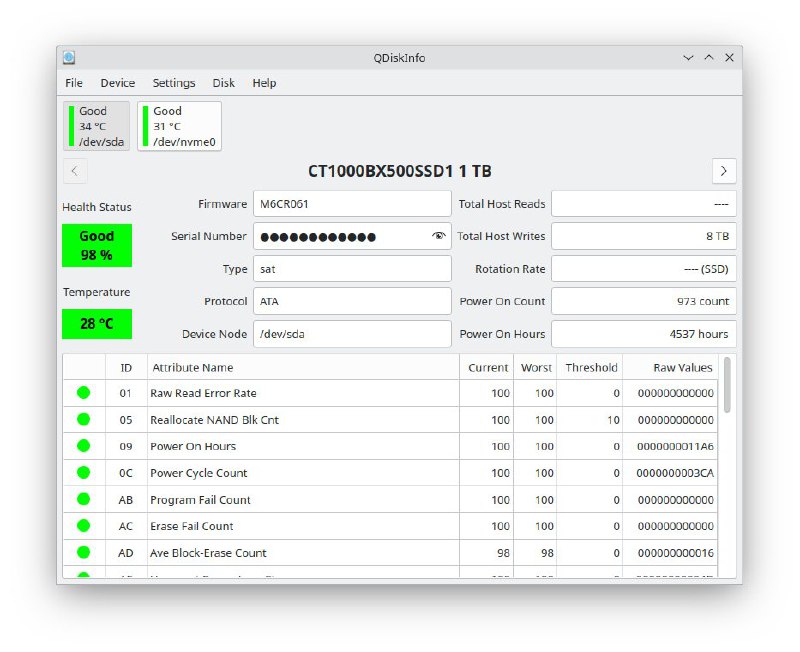Select the /dev/nvme0 disk button

[x=179, y=126]
